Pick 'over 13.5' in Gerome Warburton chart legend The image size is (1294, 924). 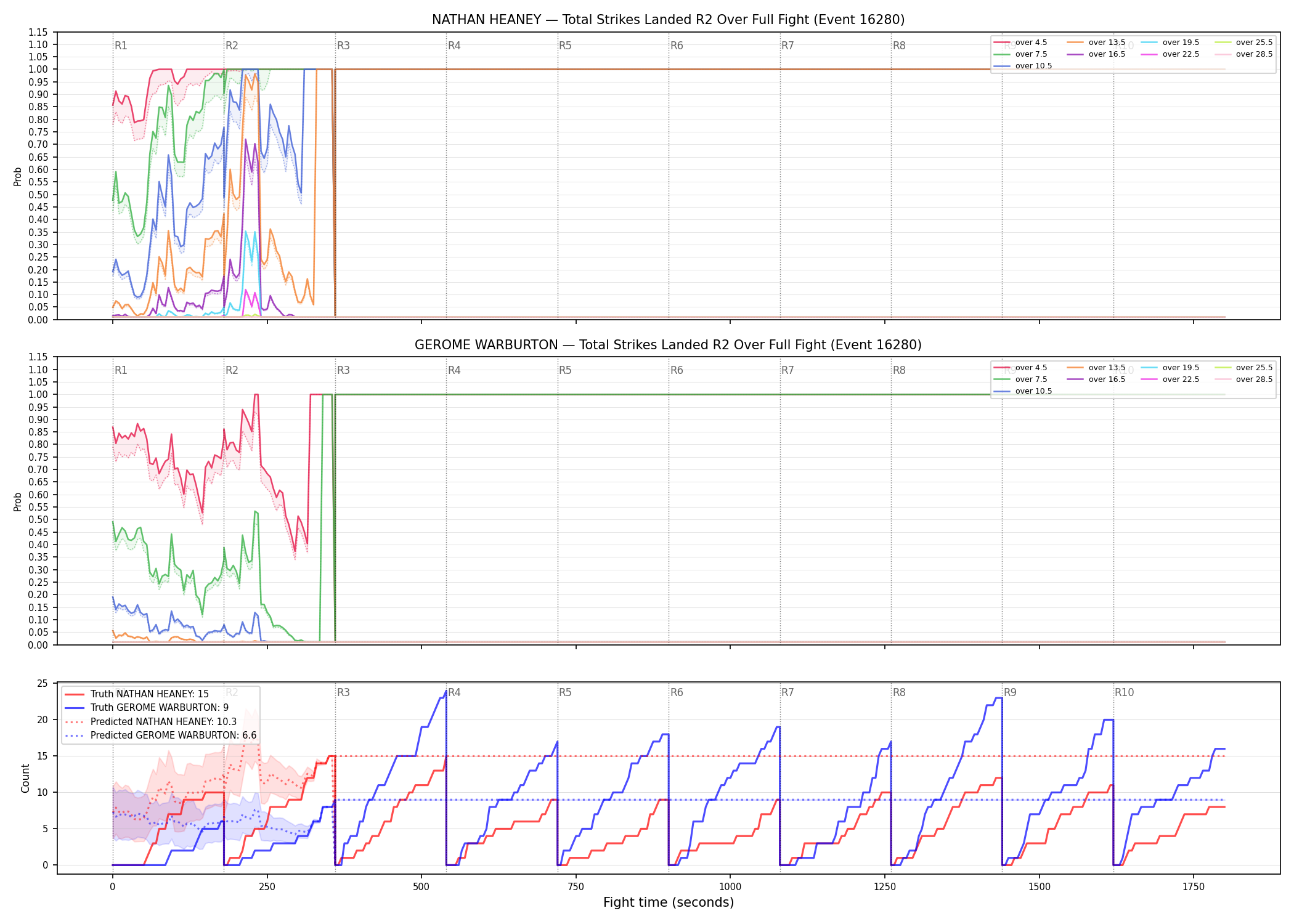pyautogui.click(x=1096, y=368)
